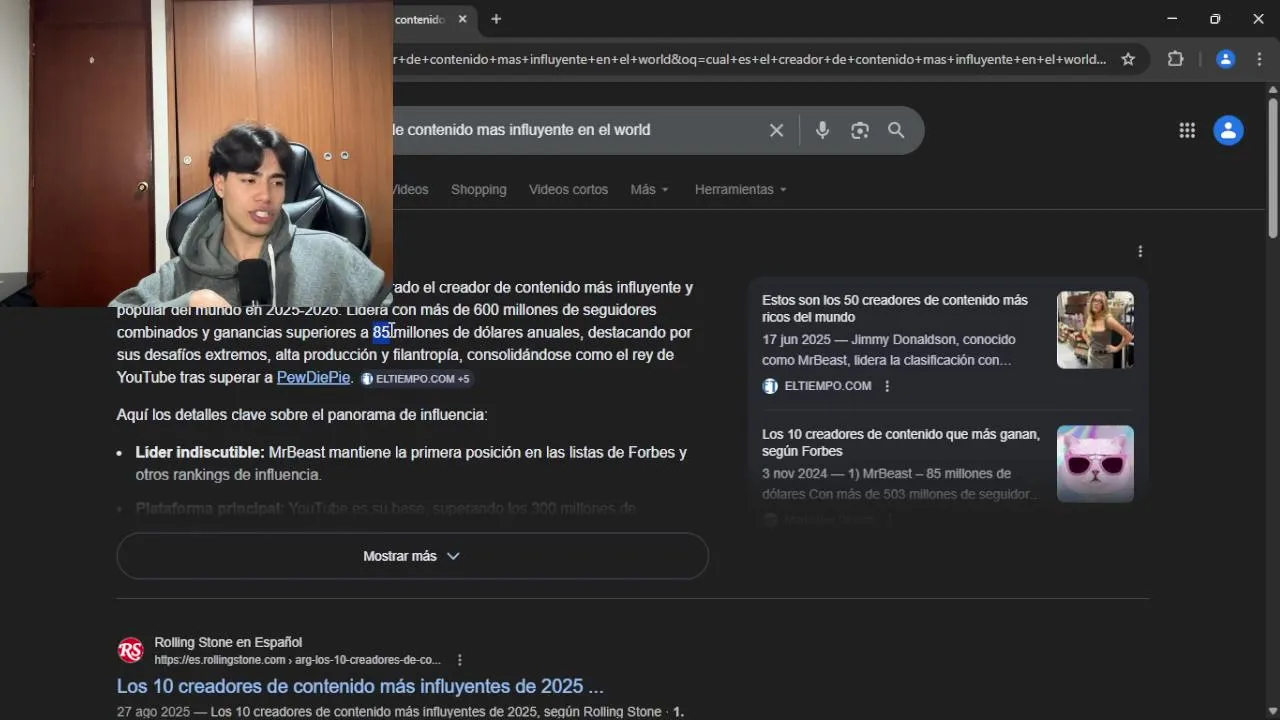Screen dimensions: 1280x720
Task: Open the PewDiePie link
Action: pyautogui.click(x=313, y=377)
